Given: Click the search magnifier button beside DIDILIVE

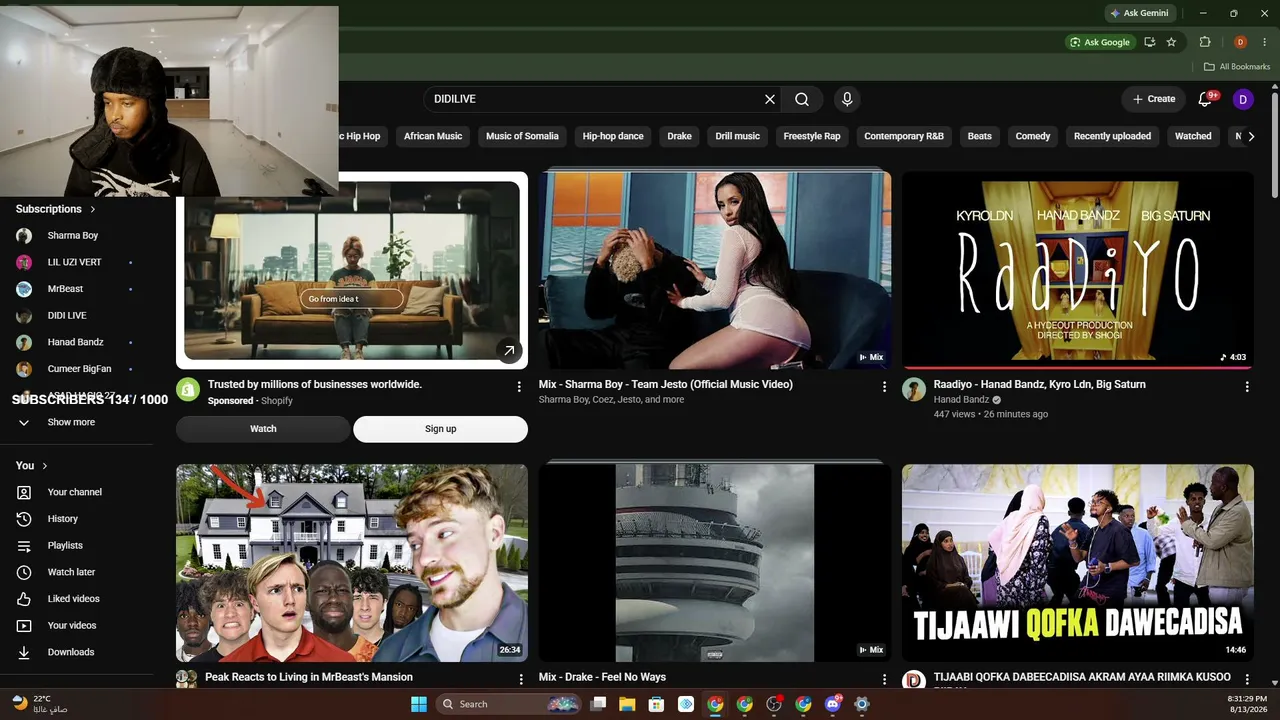Looking at the screenshot, I should 802,99.
